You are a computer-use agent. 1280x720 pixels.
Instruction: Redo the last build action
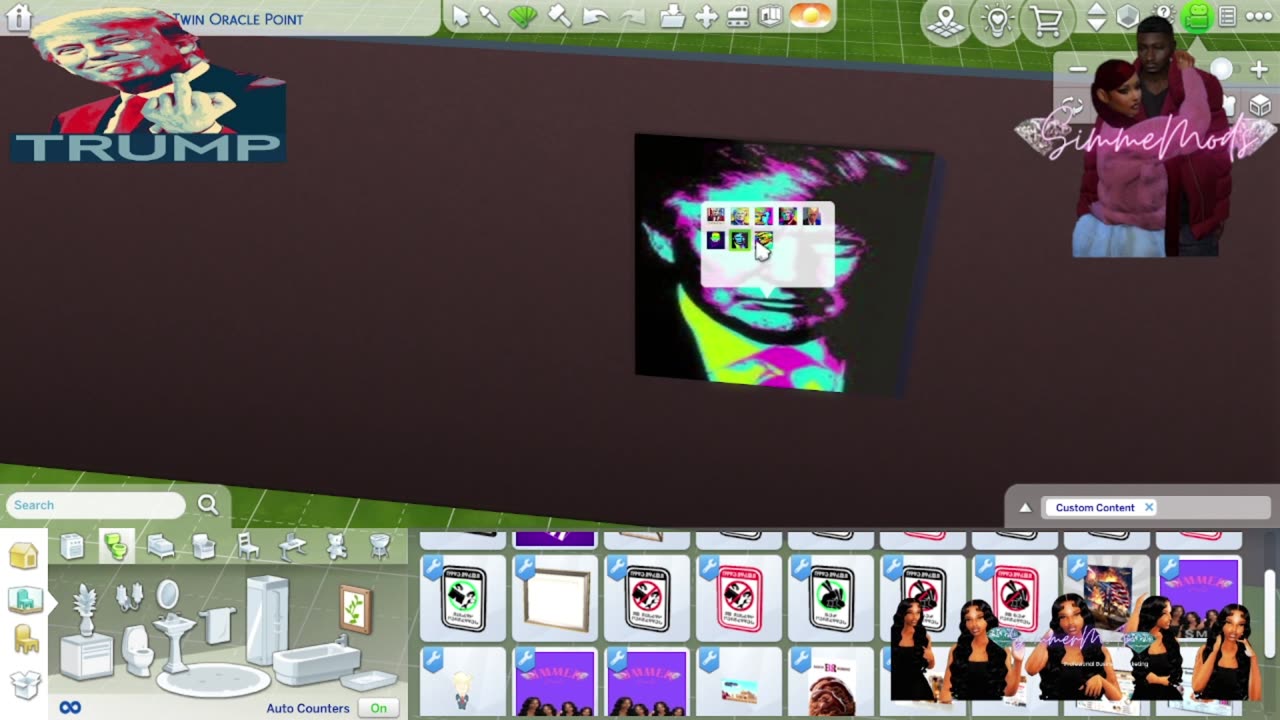click(632, 16)
